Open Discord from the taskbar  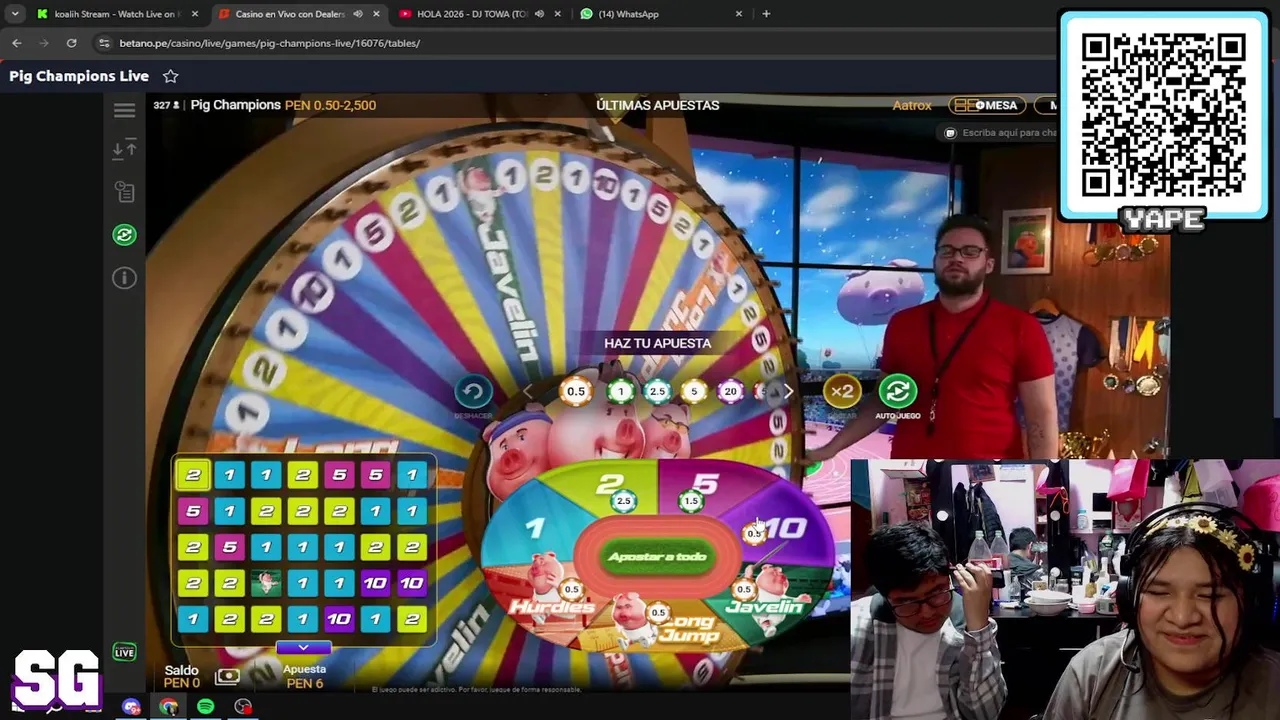click(131, 707)
